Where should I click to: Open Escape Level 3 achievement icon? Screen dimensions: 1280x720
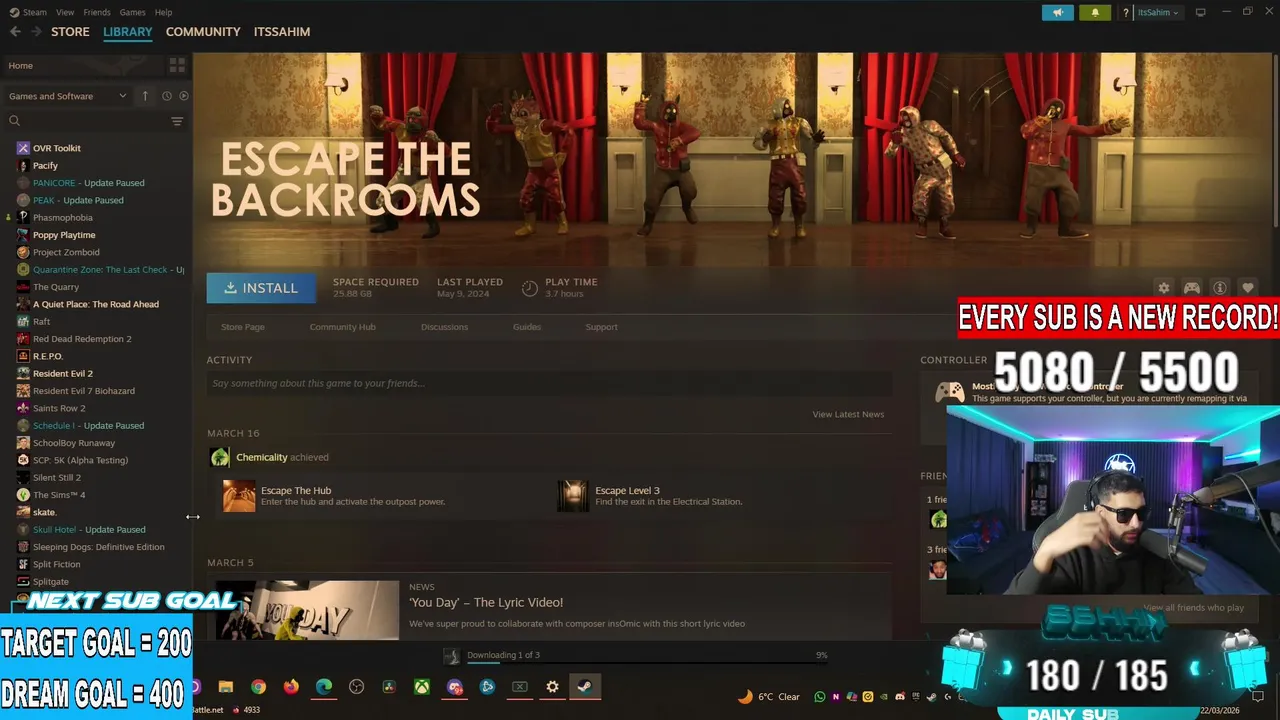573,496
